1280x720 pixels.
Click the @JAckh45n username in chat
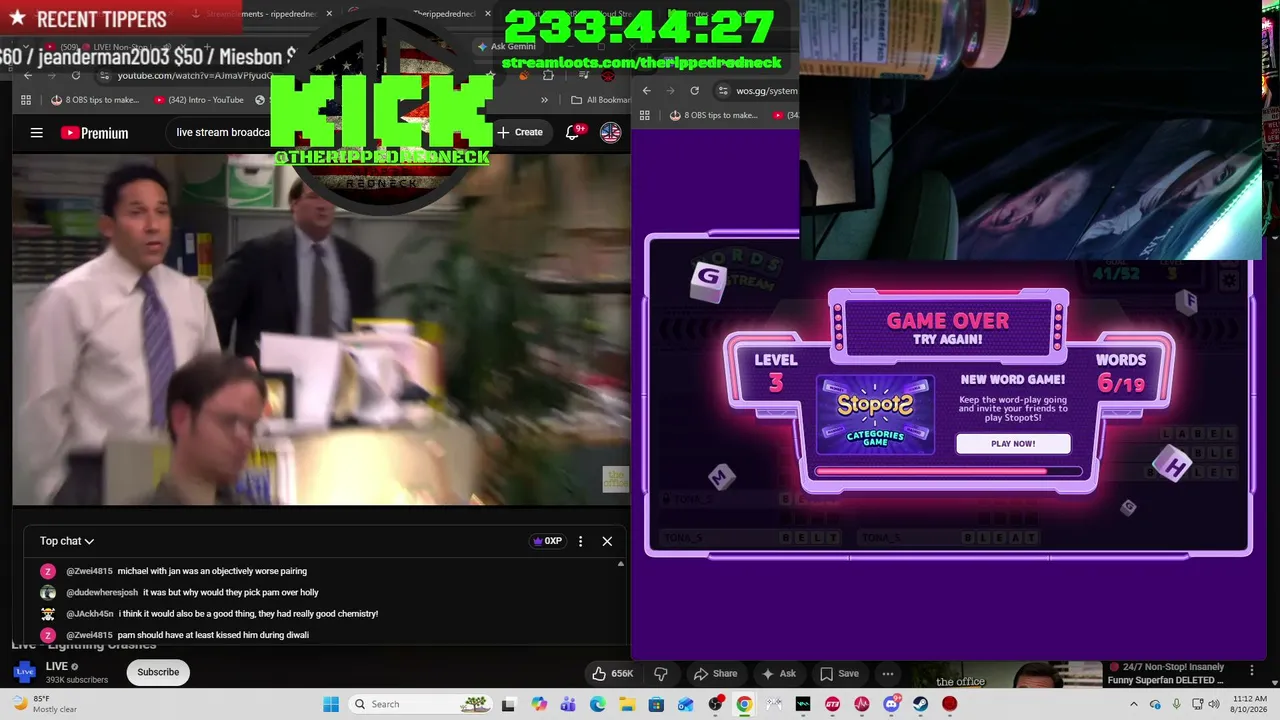(x=90, y=614)
